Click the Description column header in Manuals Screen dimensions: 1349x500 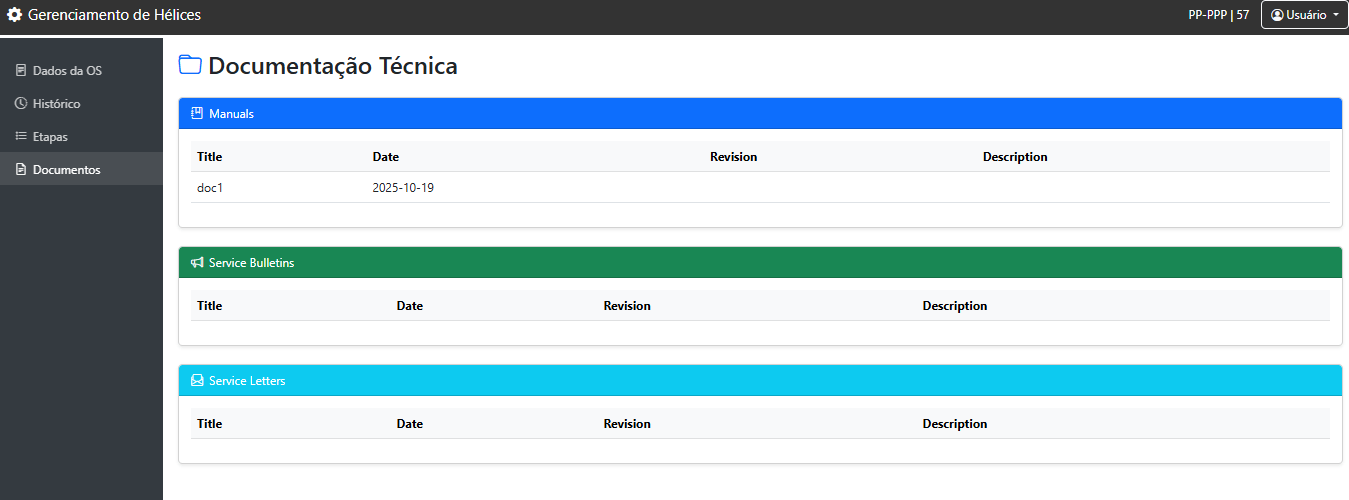click(1015, 157)
